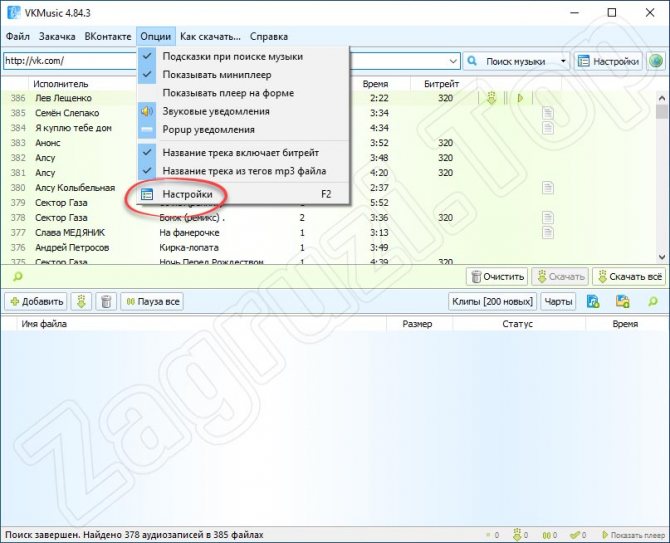Image resolution: width=670 pixels, height=543 pixels.
Task: Click the trash delete icon in downloads toolbar
Action: 106,302
